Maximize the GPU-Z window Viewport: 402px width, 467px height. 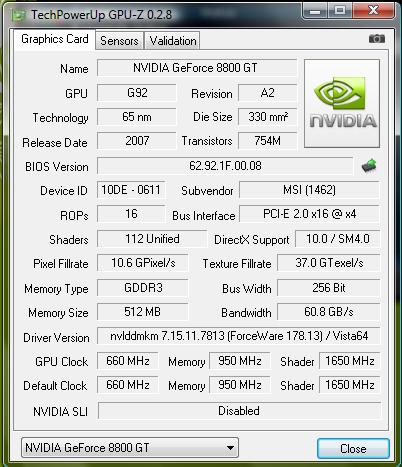coord(340,11)
